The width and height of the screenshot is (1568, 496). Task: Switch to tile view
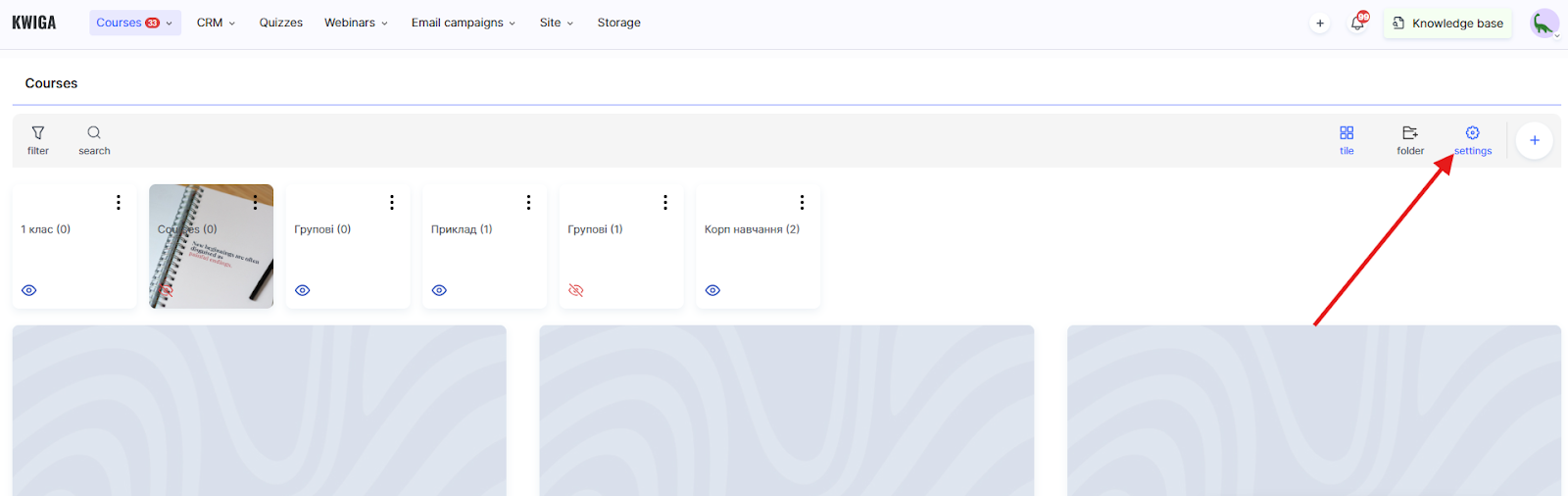(1347, 139)
